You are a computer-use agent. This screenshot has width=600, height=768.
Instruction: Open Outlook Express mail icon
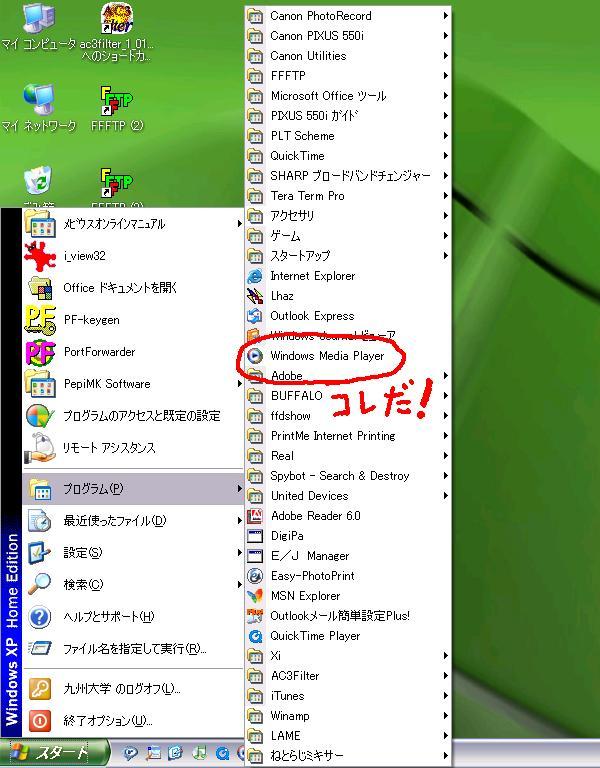(x=255, y=316)
